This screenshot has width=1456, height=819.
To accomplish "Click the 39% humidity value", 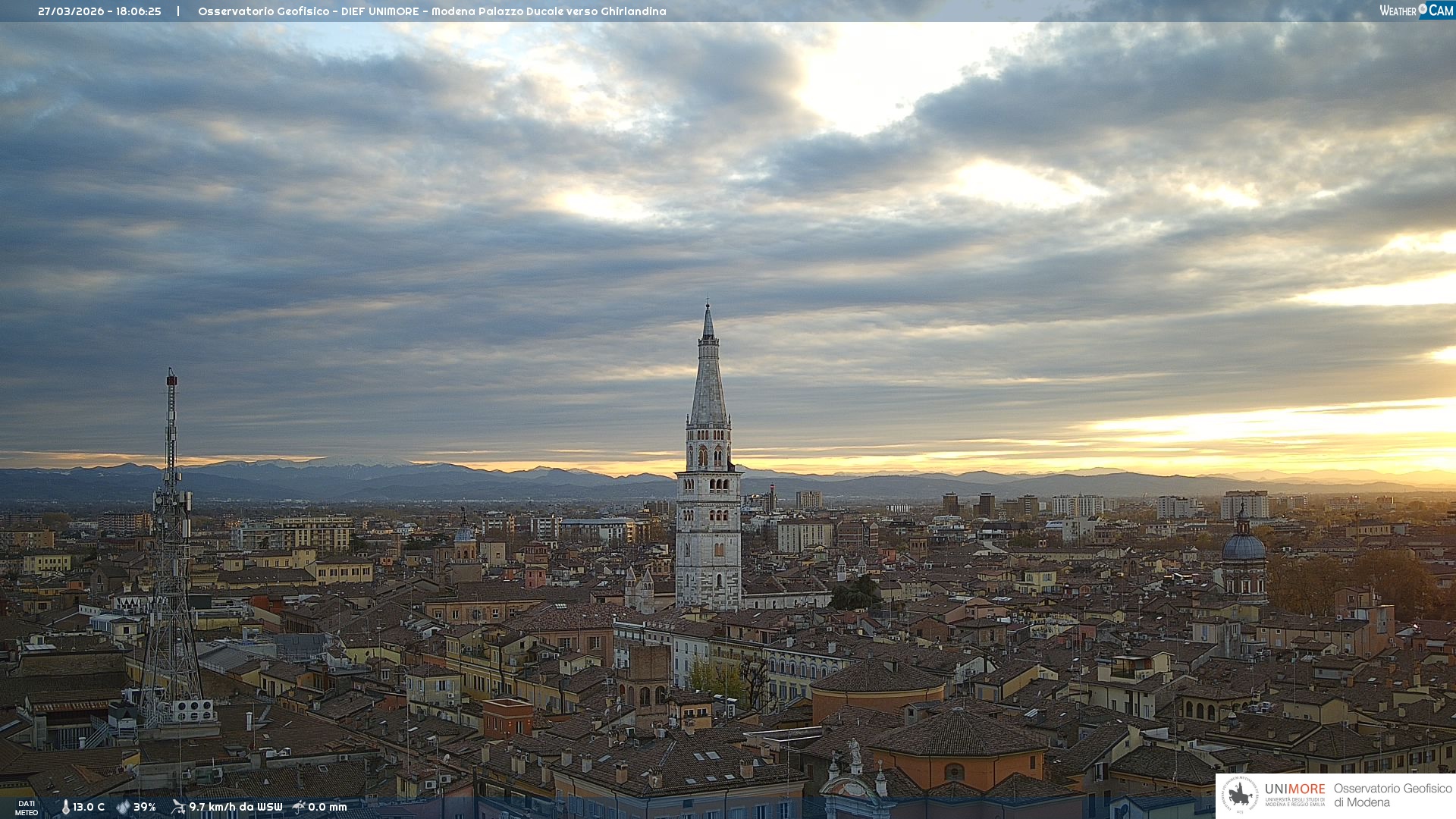I will click(145, 807).
